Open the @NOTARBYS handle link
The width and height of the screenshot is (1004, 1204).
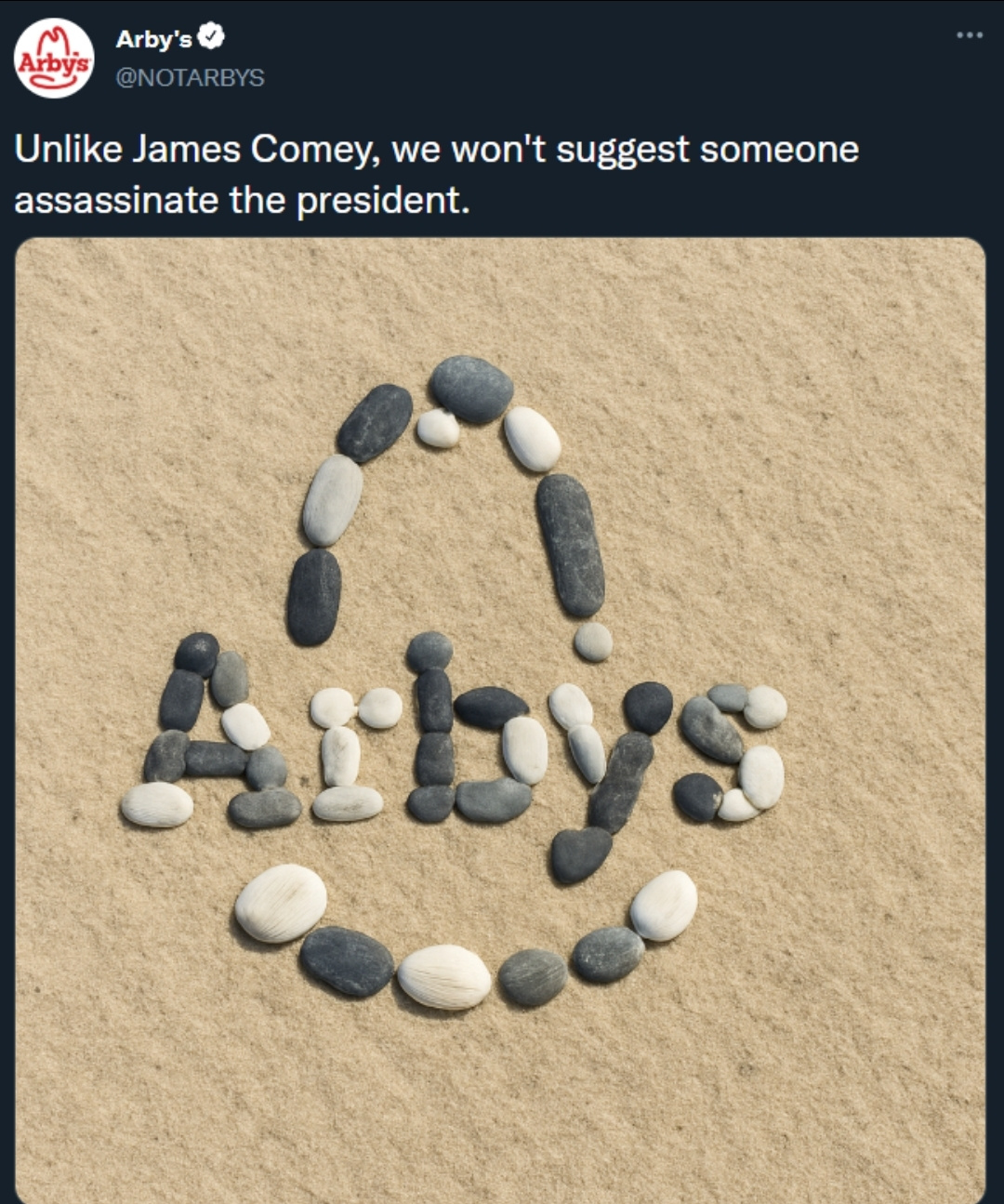click(x=190, y=77)
